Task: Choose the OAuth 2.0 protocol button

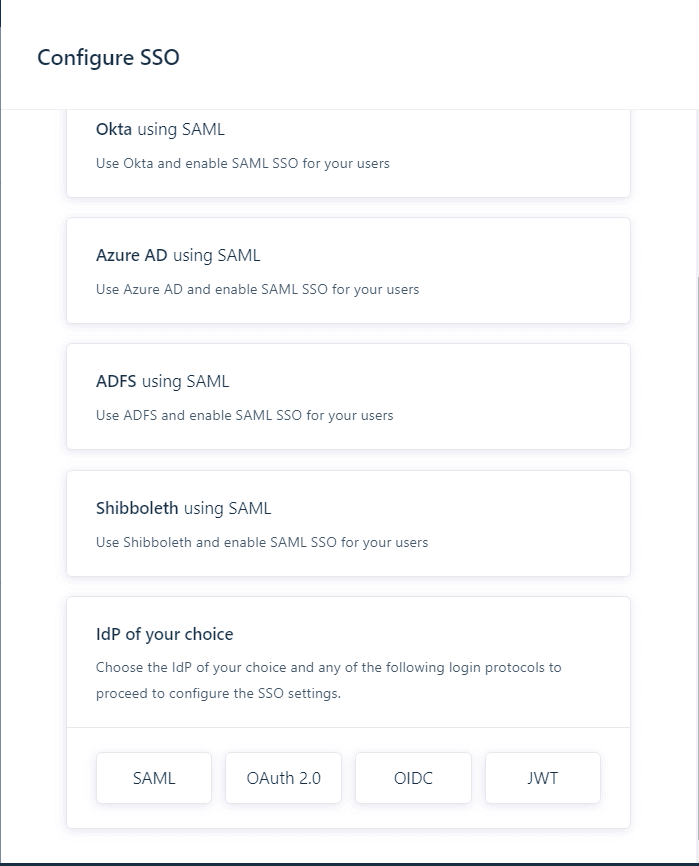Action: tap(283, 778)
